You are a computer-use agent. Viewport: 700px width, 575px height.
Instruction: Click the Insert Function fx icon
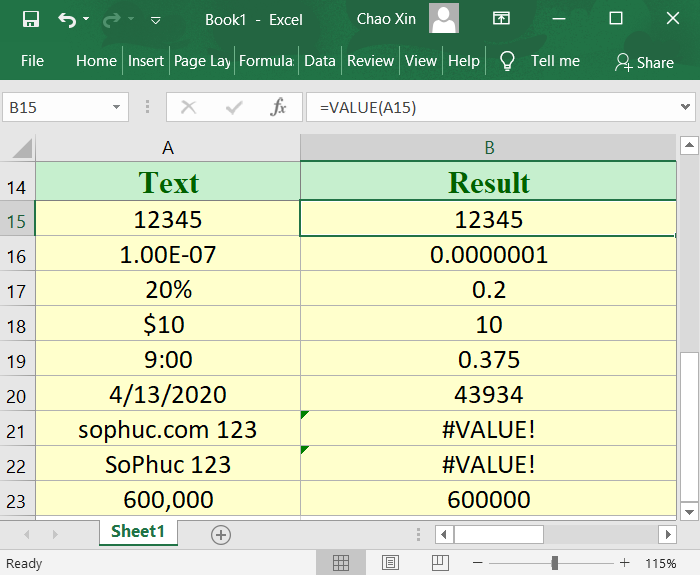279,107
